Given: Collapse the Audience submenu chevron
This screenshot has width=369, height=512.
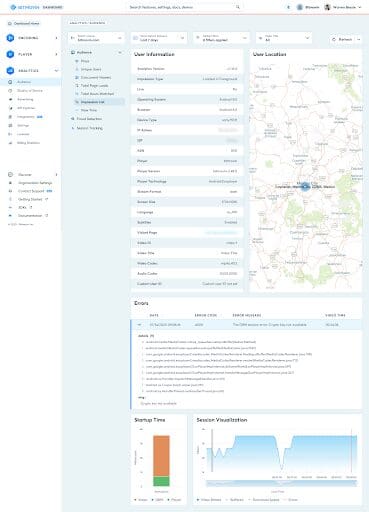Looking at the screenshot, I should (120, 53).
